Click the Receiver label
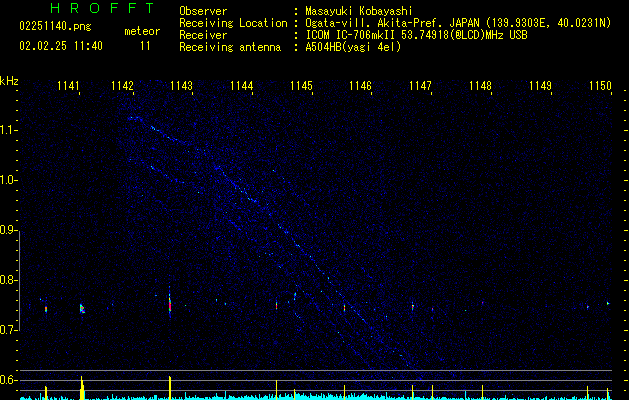 pos(203,35)
